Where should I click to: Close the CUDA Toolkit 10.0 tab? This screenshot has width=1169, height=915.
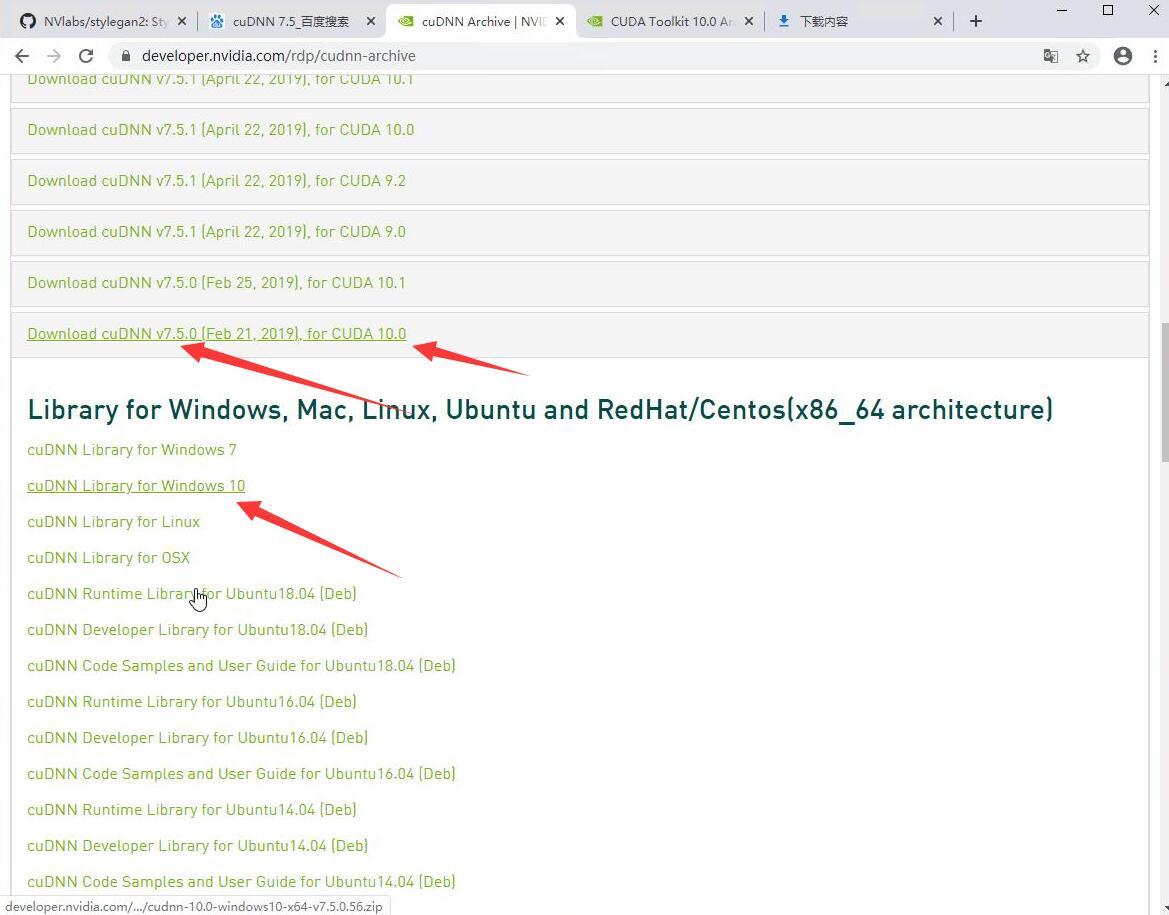pos(749,22)
